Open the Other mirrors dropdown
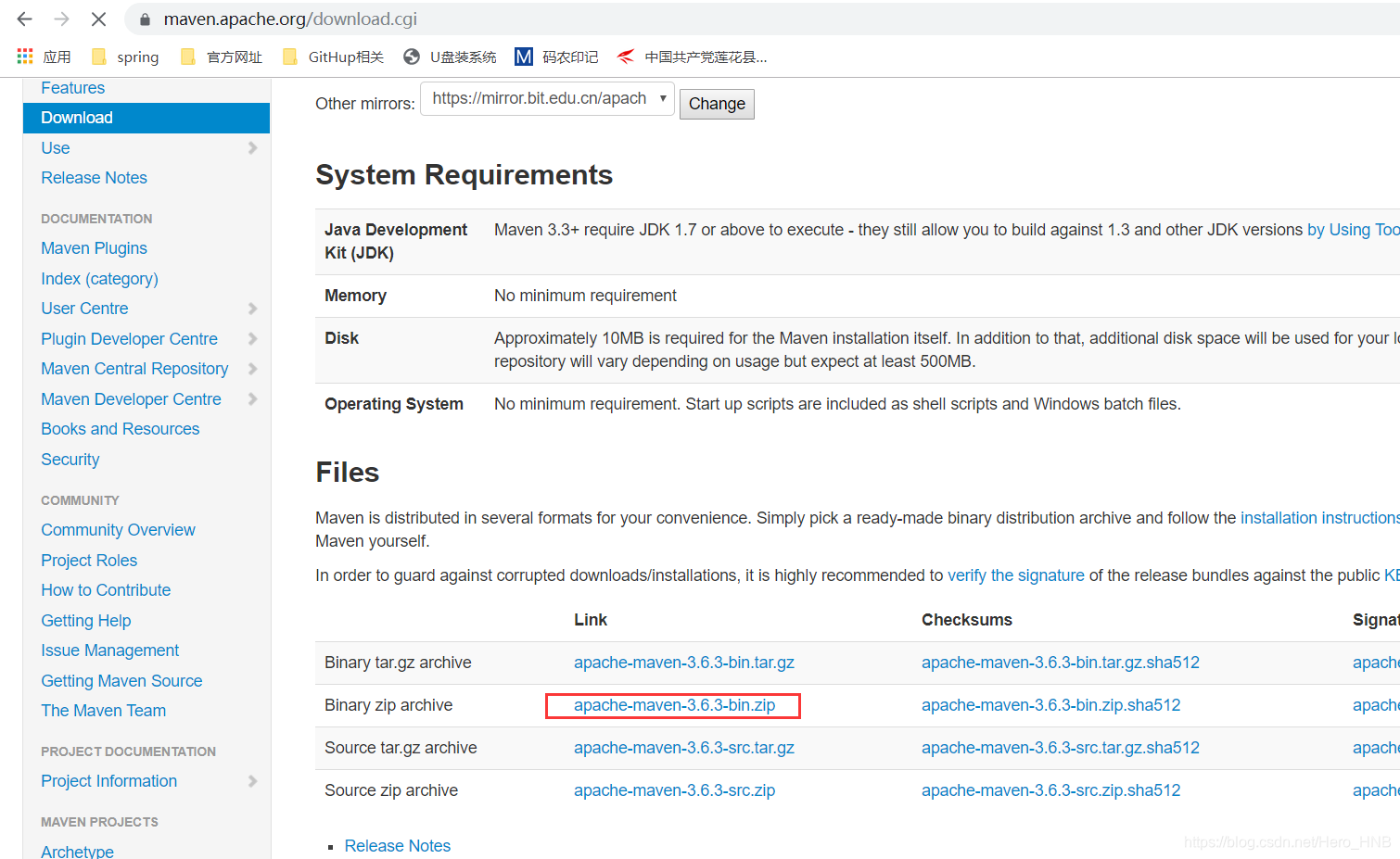Screen dimensions: 1400x859 (547, 98)
